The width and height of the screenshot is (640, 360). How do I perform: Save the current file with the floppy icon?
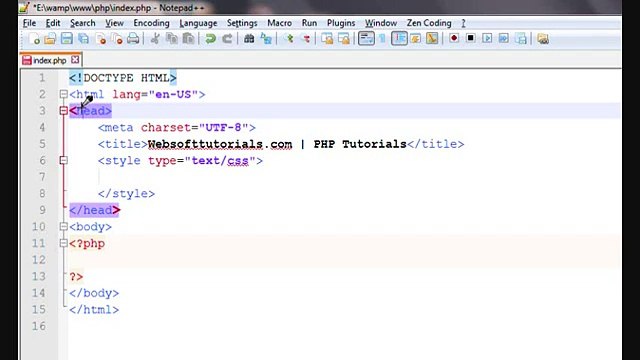67,39
